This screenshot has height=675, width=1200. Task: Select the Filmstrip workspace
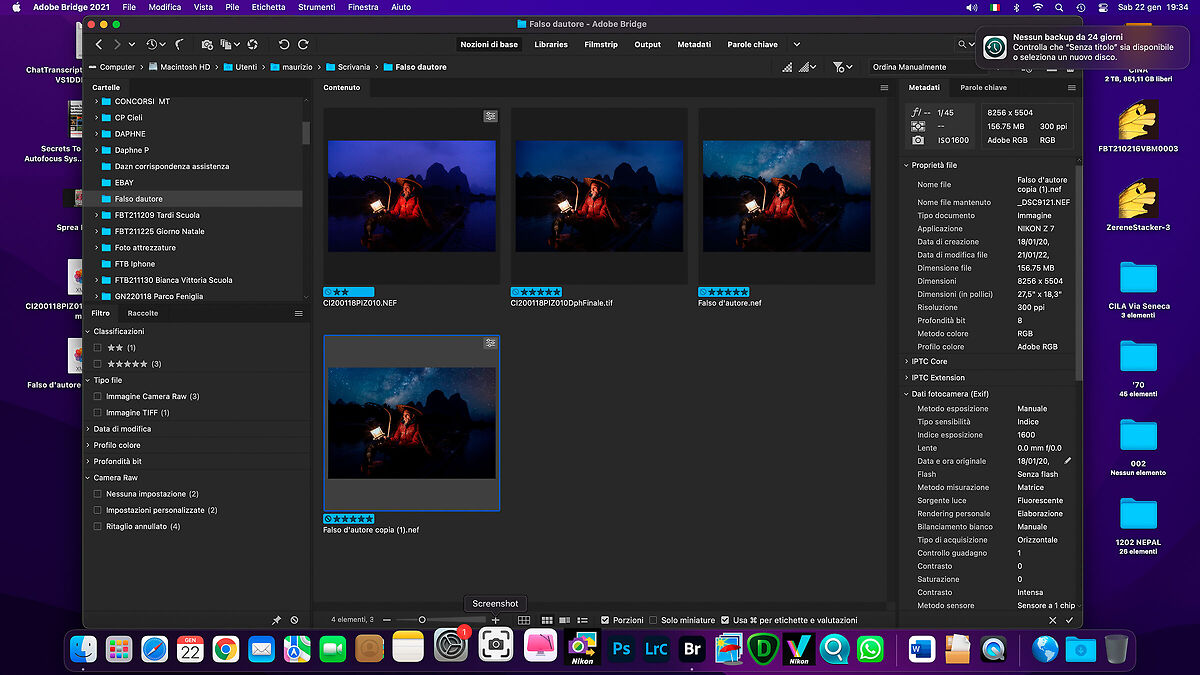point(601,45)
